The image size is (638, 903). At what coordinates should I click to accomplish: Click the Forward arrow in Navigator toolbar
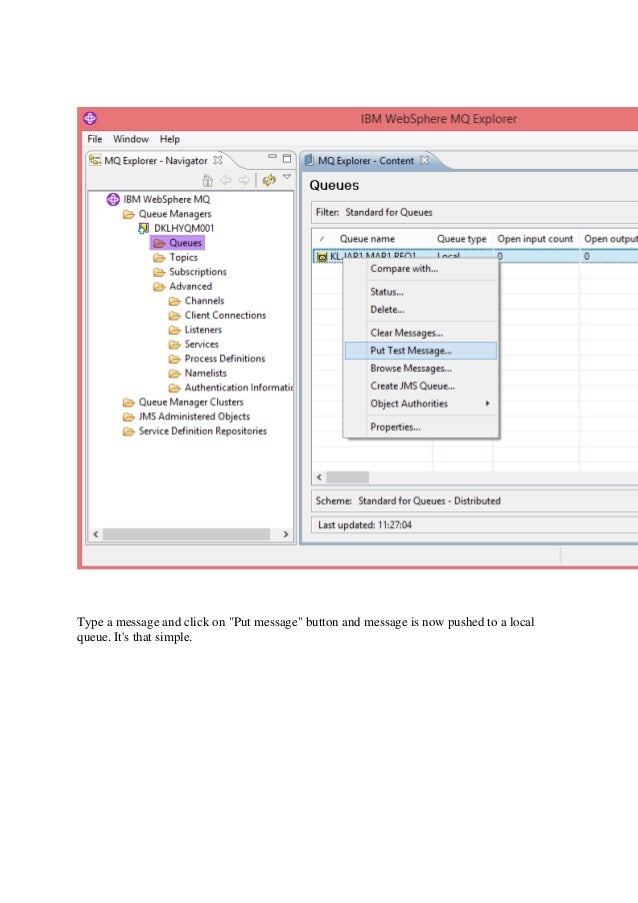tap(244, 180)
